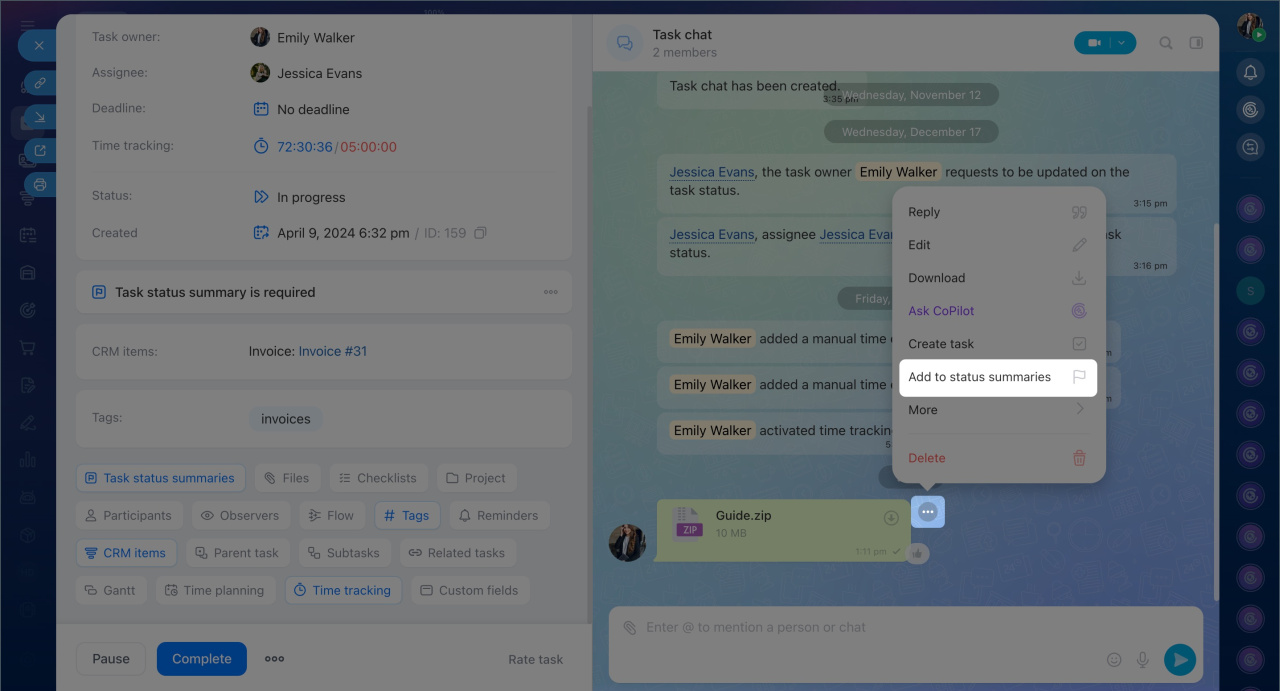This screenshot has height=691, width=1280.
Task: Click the search icon in task chat header
Action: 1166,43
